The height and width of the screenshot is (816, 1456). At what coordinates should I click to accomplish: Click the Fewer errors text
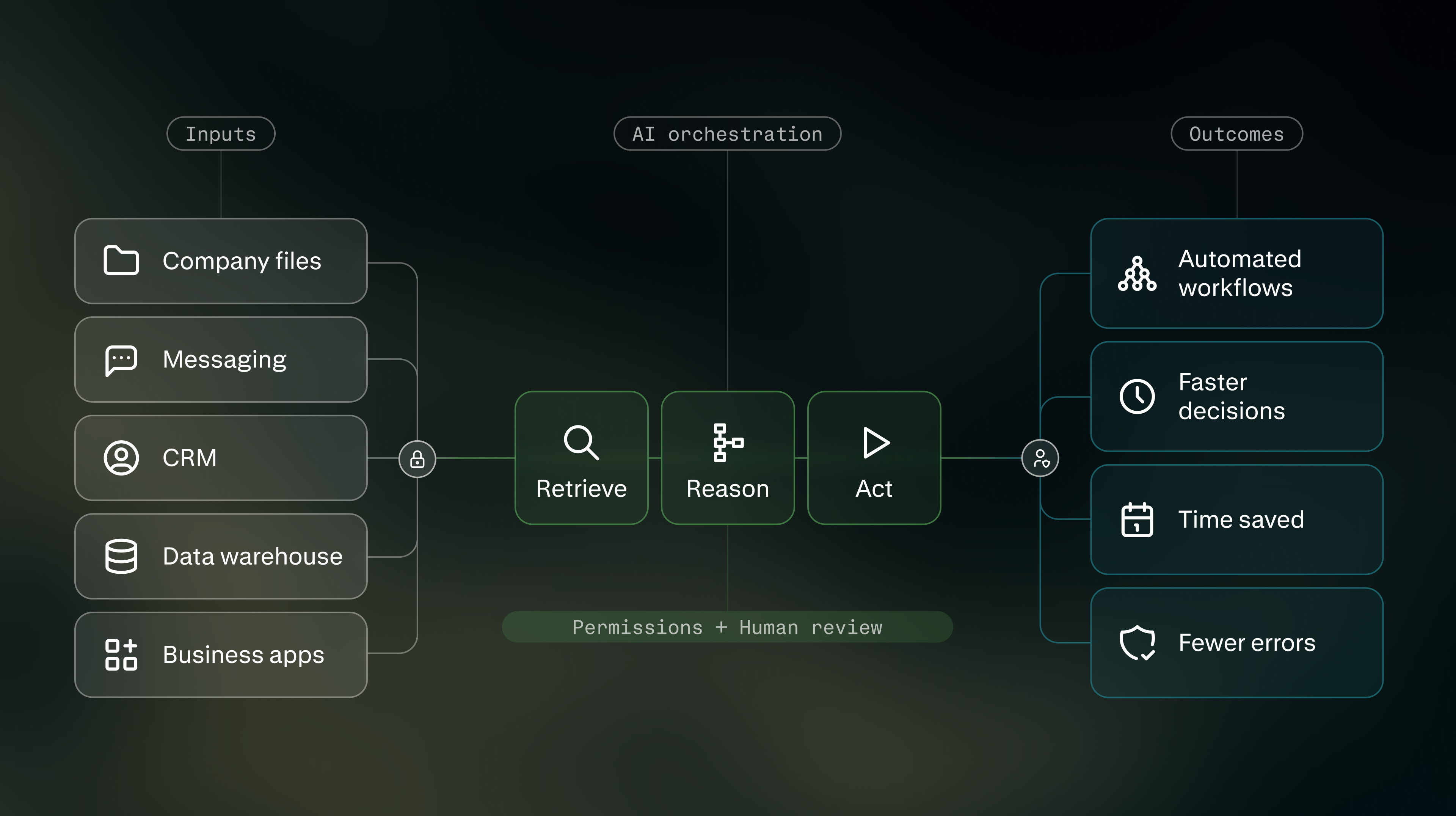pyautogui.click(x=1247, y=642)
